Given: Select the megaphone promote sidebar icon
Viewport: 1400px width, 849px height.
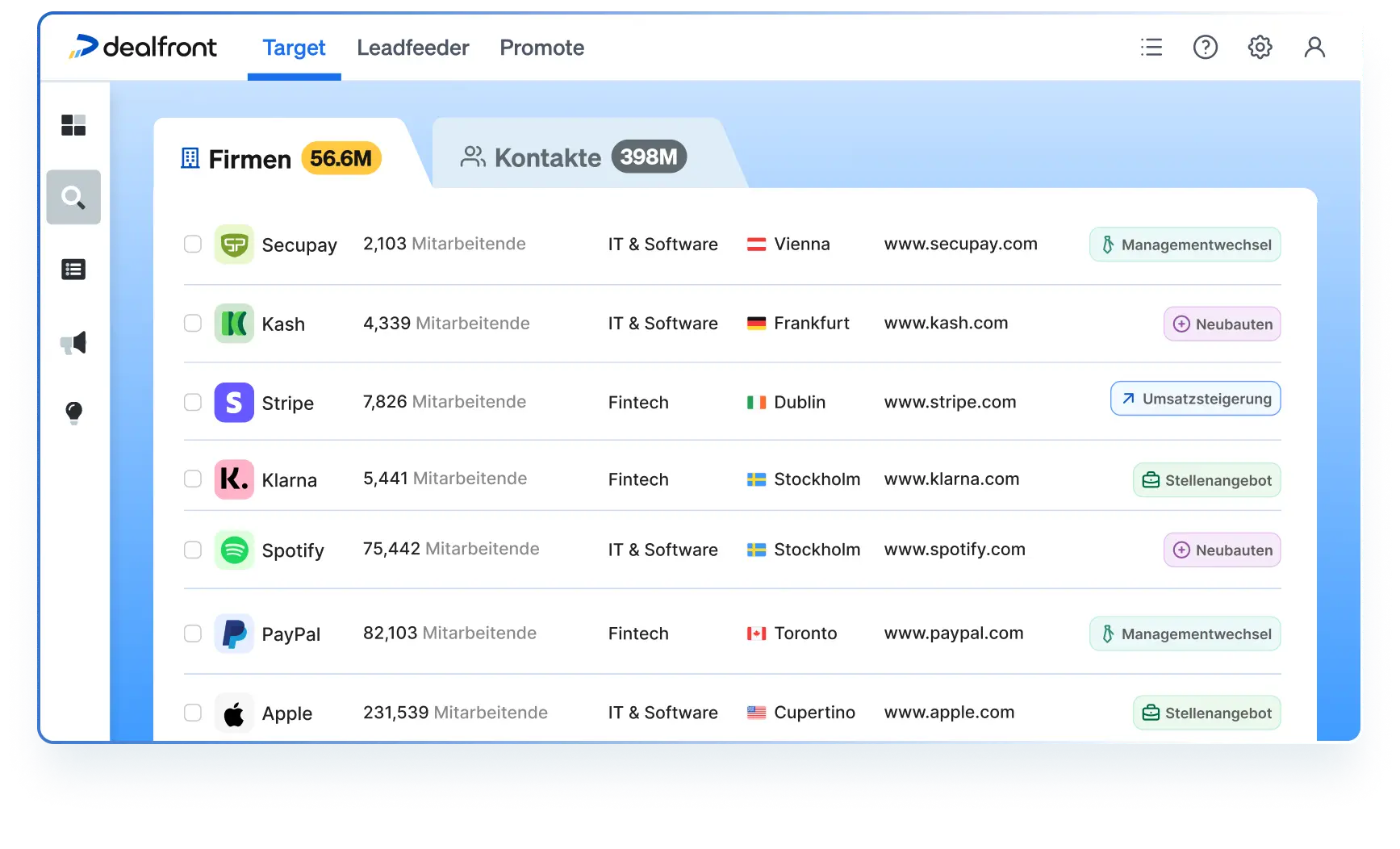Looking at the screenshot, I should click(73, 343).
